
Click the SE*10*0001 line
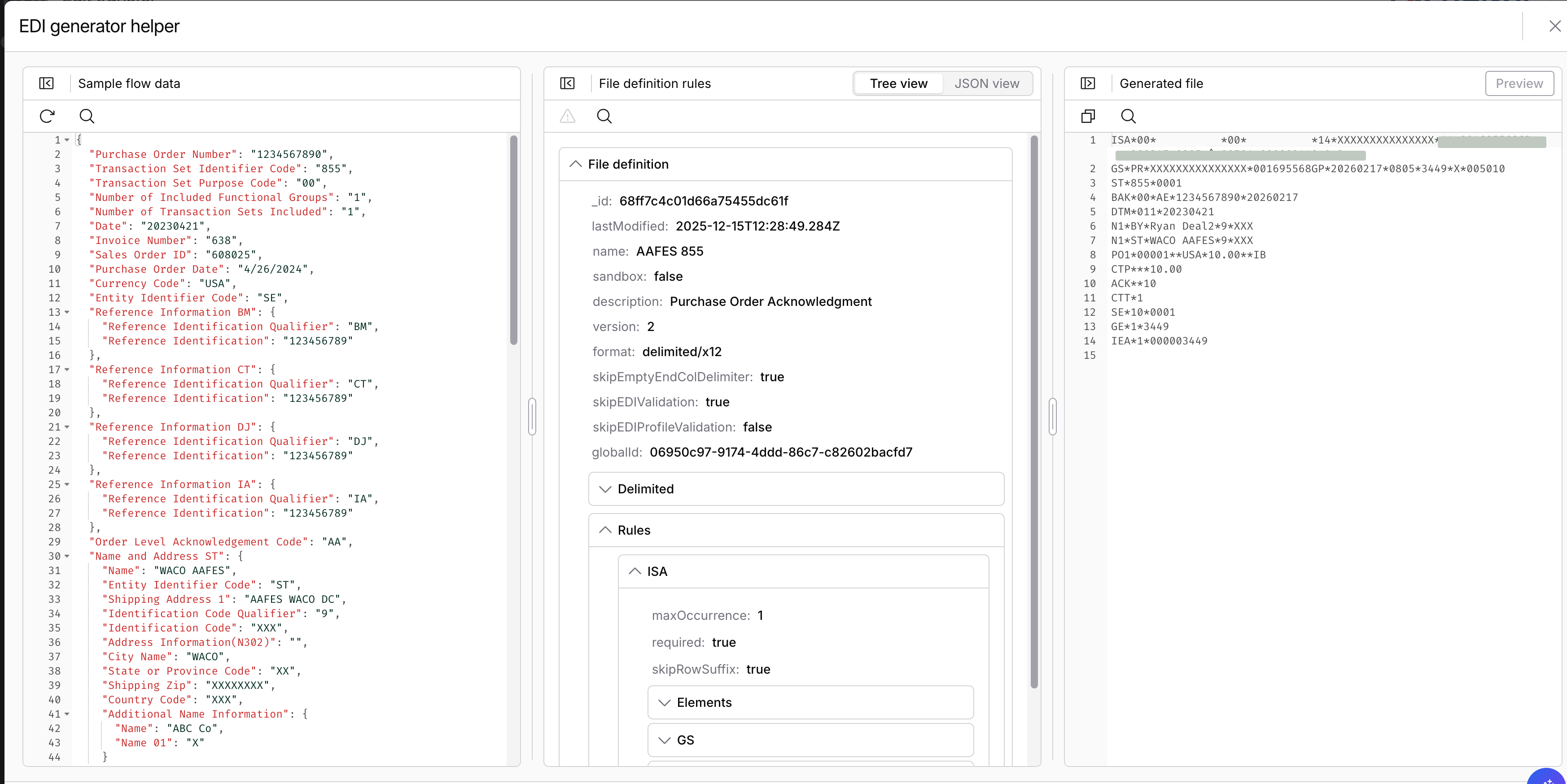(x=1143, y=312)
